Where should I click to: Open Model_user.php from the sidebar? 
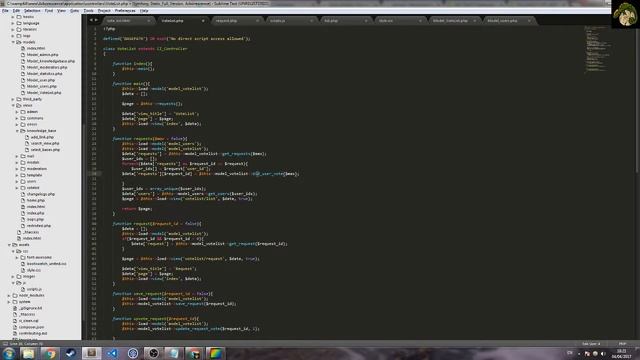[41, 80]
